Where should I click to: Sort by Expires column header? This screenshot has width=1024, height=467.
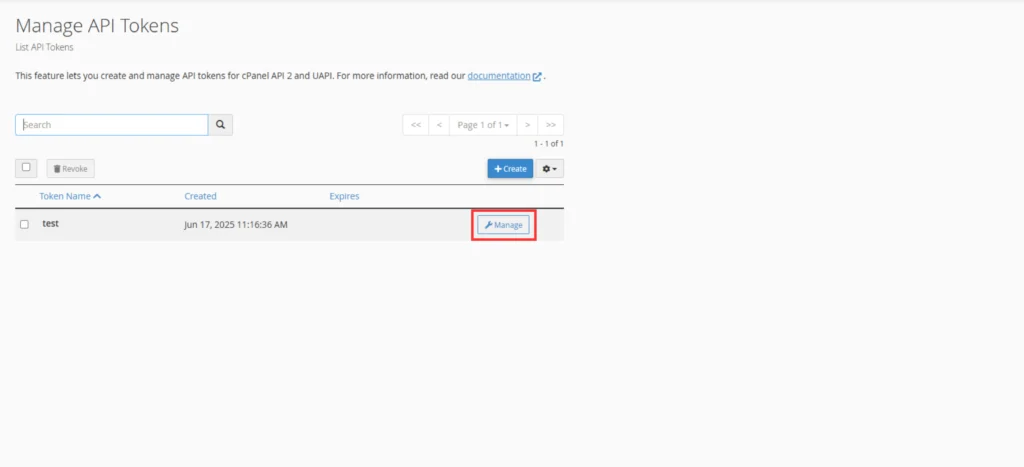(x=344, y=196)
